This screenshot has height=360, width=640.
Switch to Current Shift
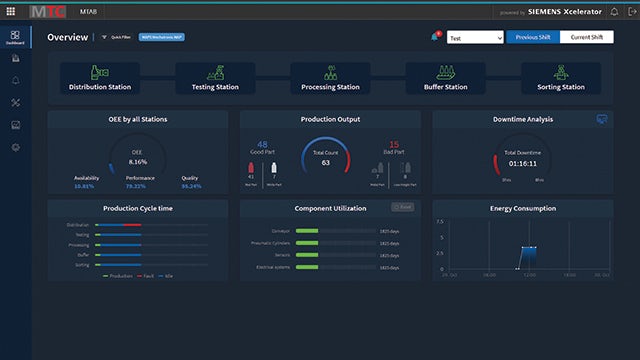coord(587,37)
